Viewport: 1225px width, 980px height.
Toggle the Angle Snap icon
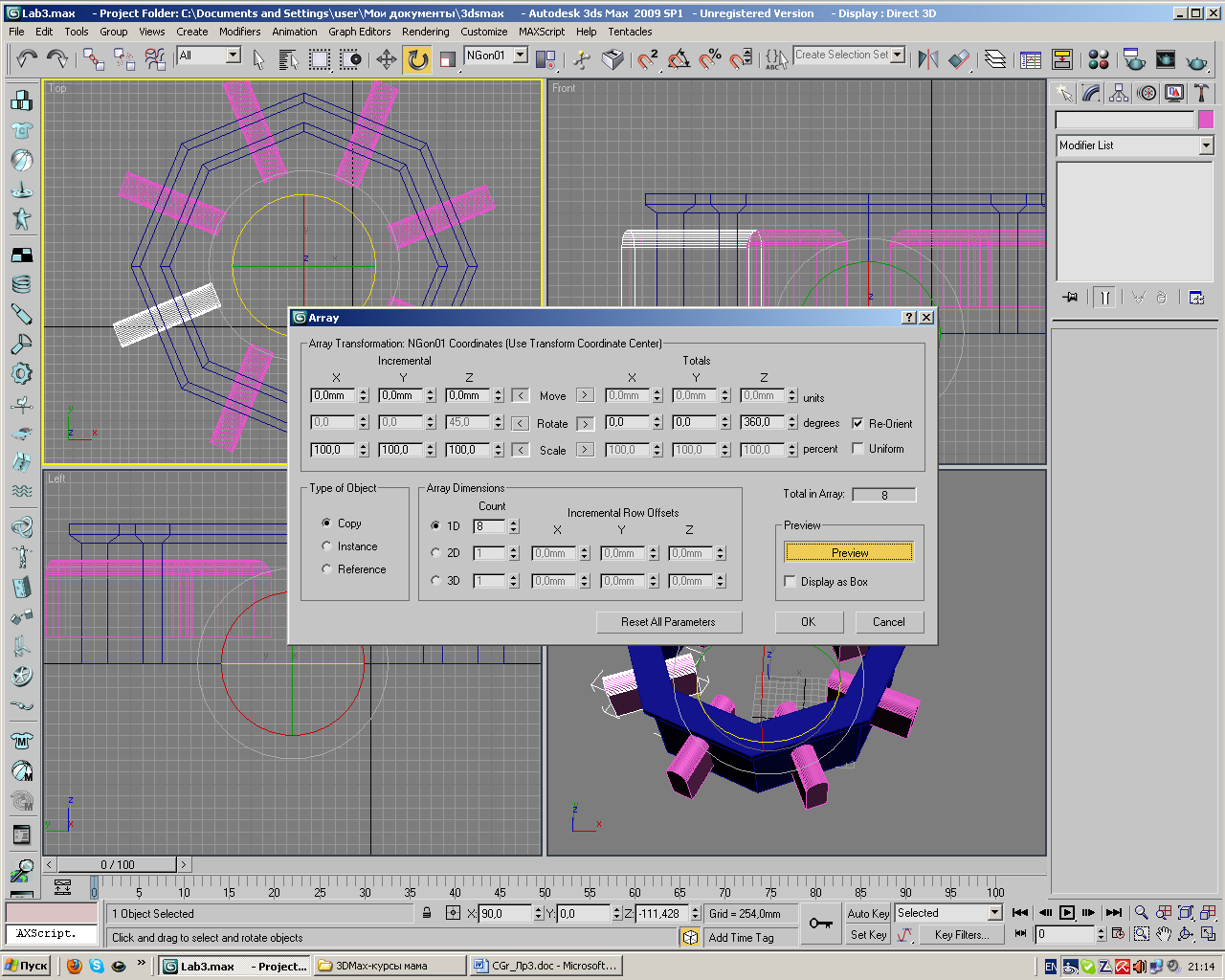click(679, 59)
